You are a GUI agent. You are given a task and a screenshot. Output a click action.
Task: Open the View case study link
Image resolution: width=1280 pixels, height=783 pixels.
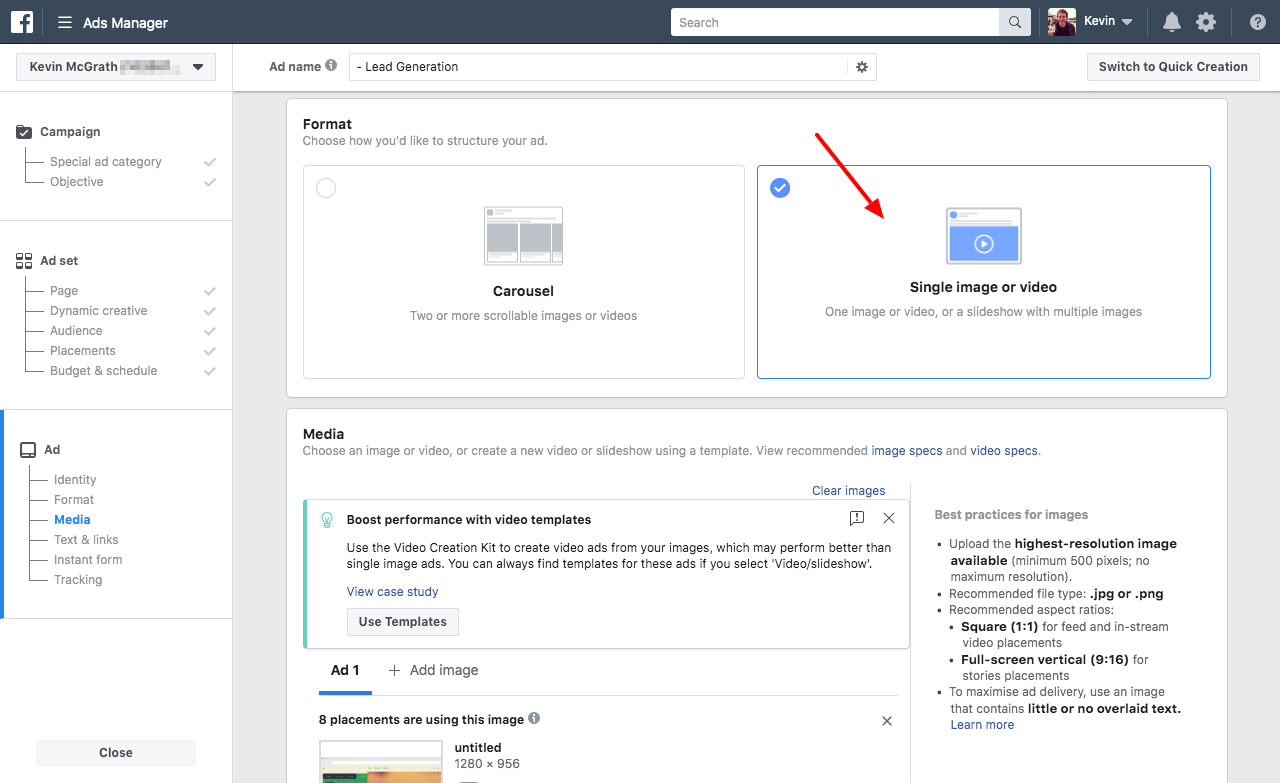(392, 591)
